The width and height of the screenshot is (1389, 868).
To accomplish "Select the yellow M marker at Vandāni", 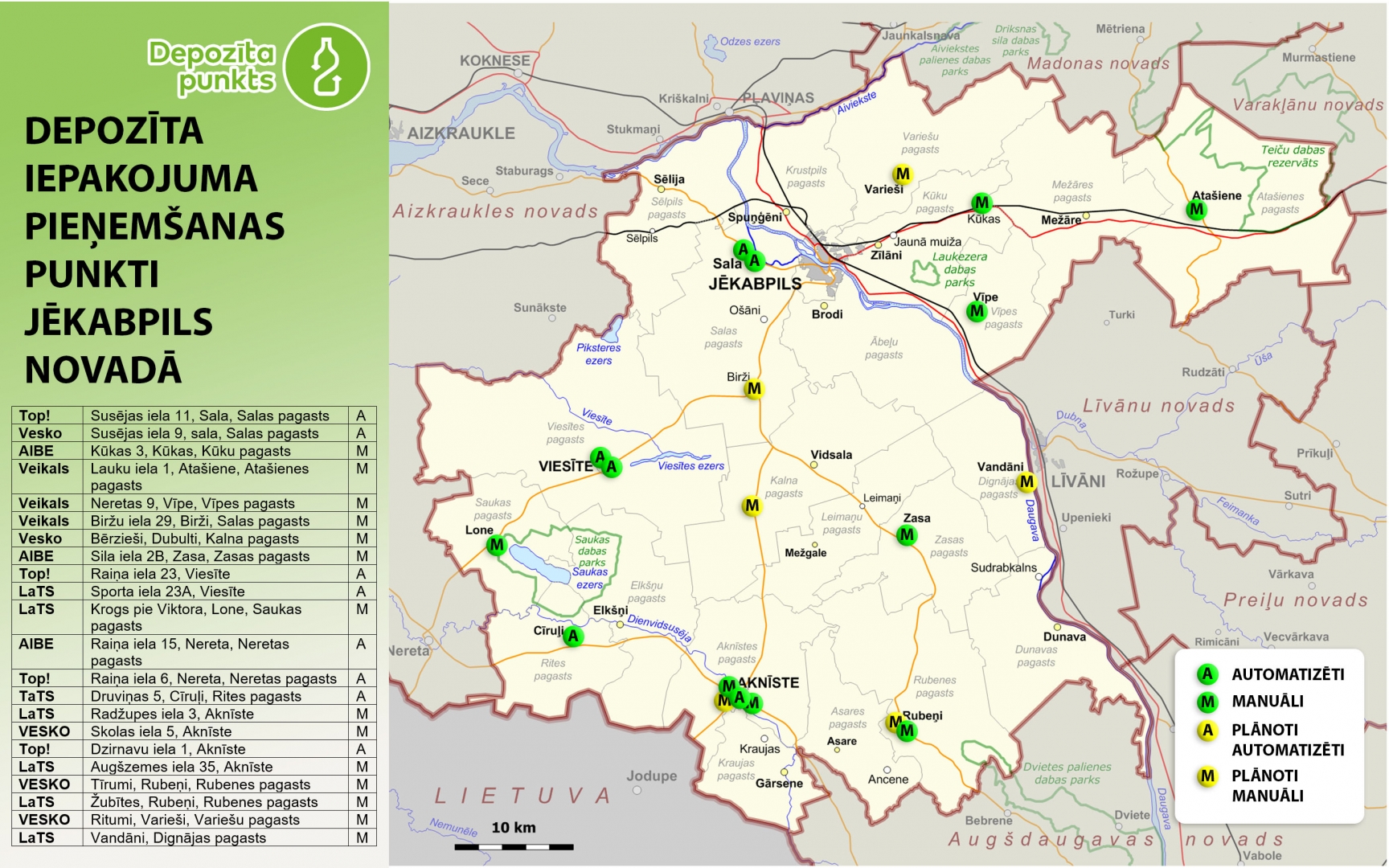I will point(1026,482).
